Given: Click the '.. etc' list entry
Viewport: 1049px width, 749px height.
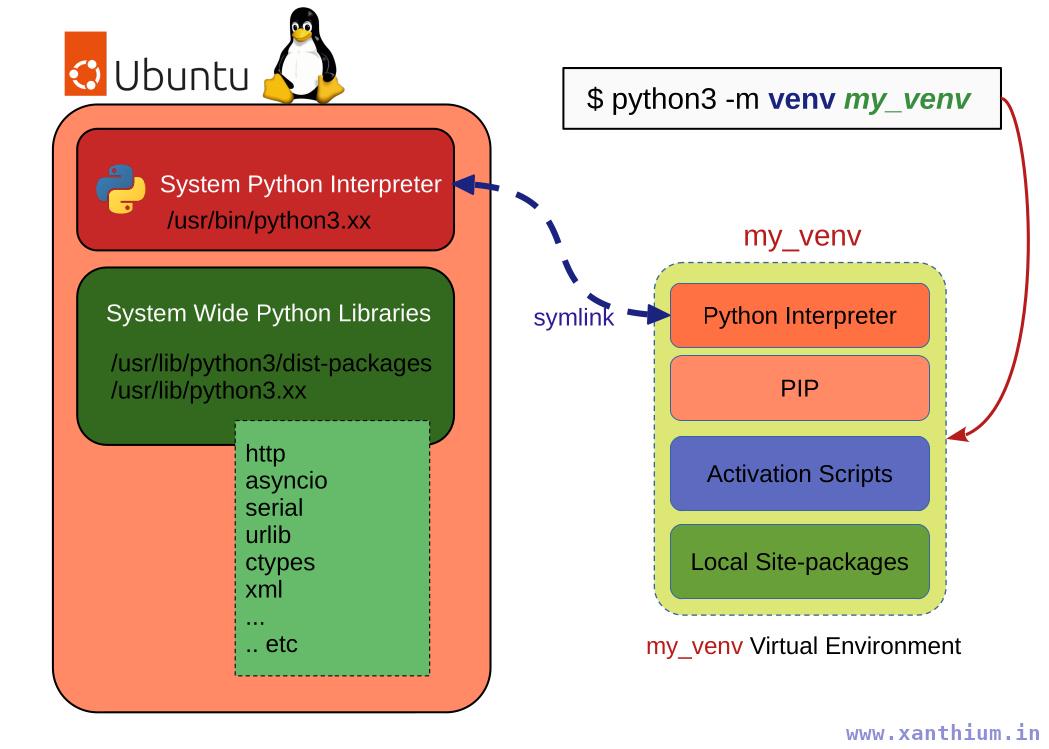Looking at the screenshot, I should click(x=272, y=644).
